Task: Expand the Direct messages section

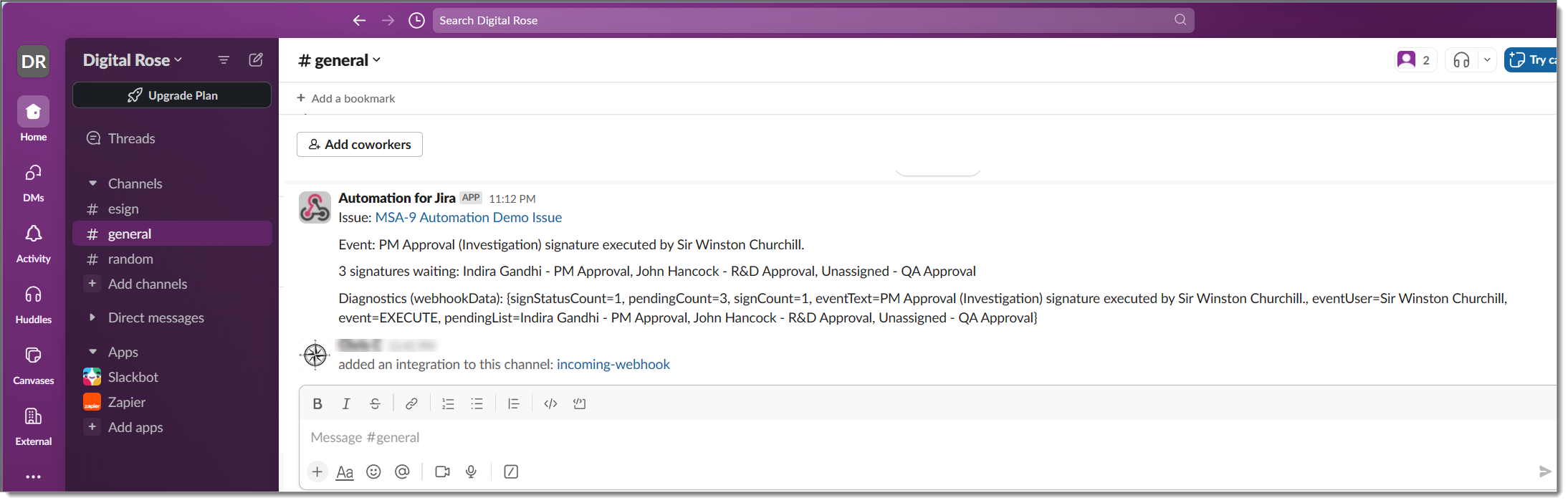Action: (x=92, y=317)
